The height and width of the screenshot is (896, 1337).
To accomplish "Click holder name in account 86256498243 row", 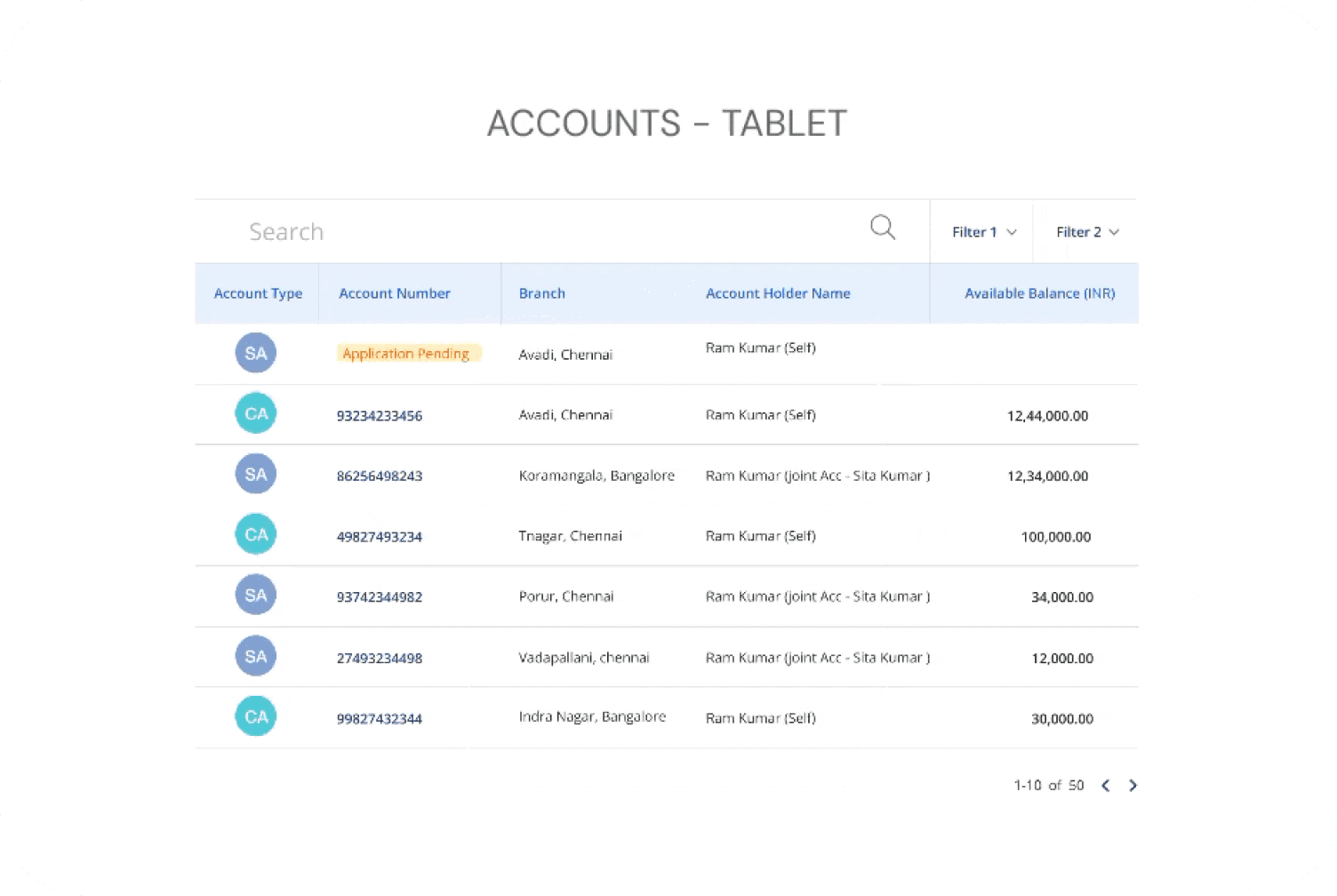I will (x=818, y=476).
